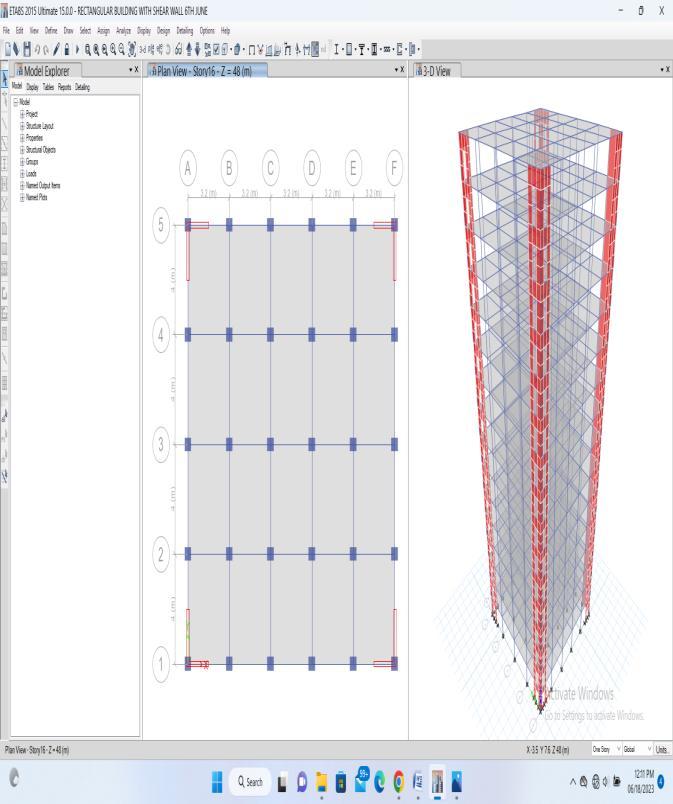
Task: Click the Units button in status bar
Action: point(662,749)
